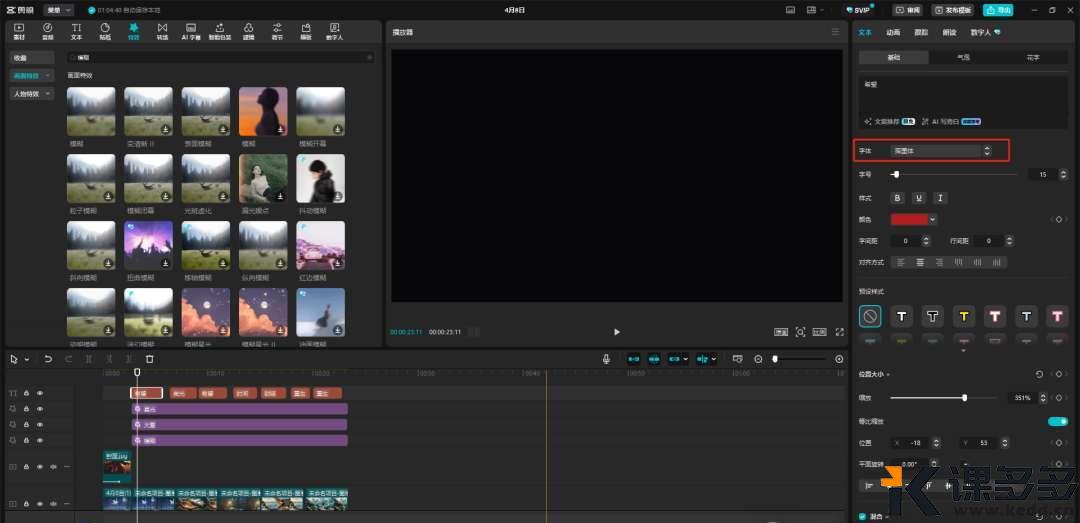Lock the cover image track

point(26,466)
